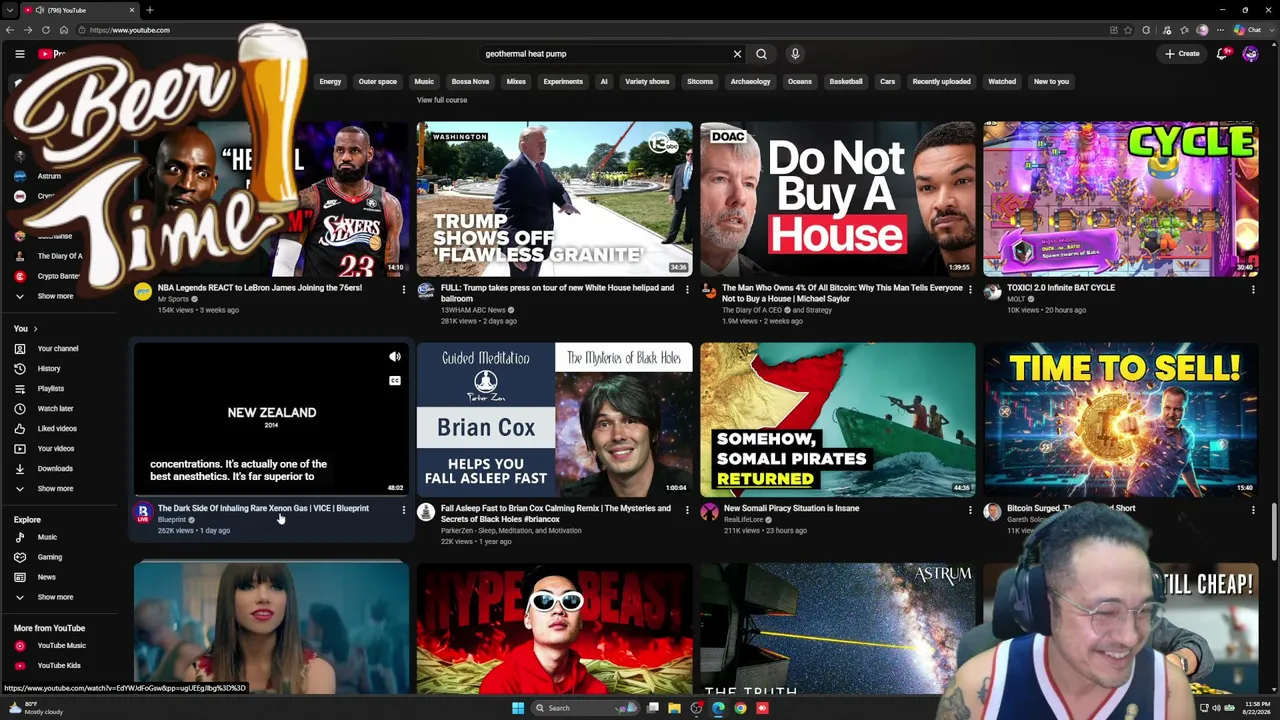Play the Do Not Buy A House thumbnail
The width and height of the screenshot is (1280, 720).
click(838, 199)
